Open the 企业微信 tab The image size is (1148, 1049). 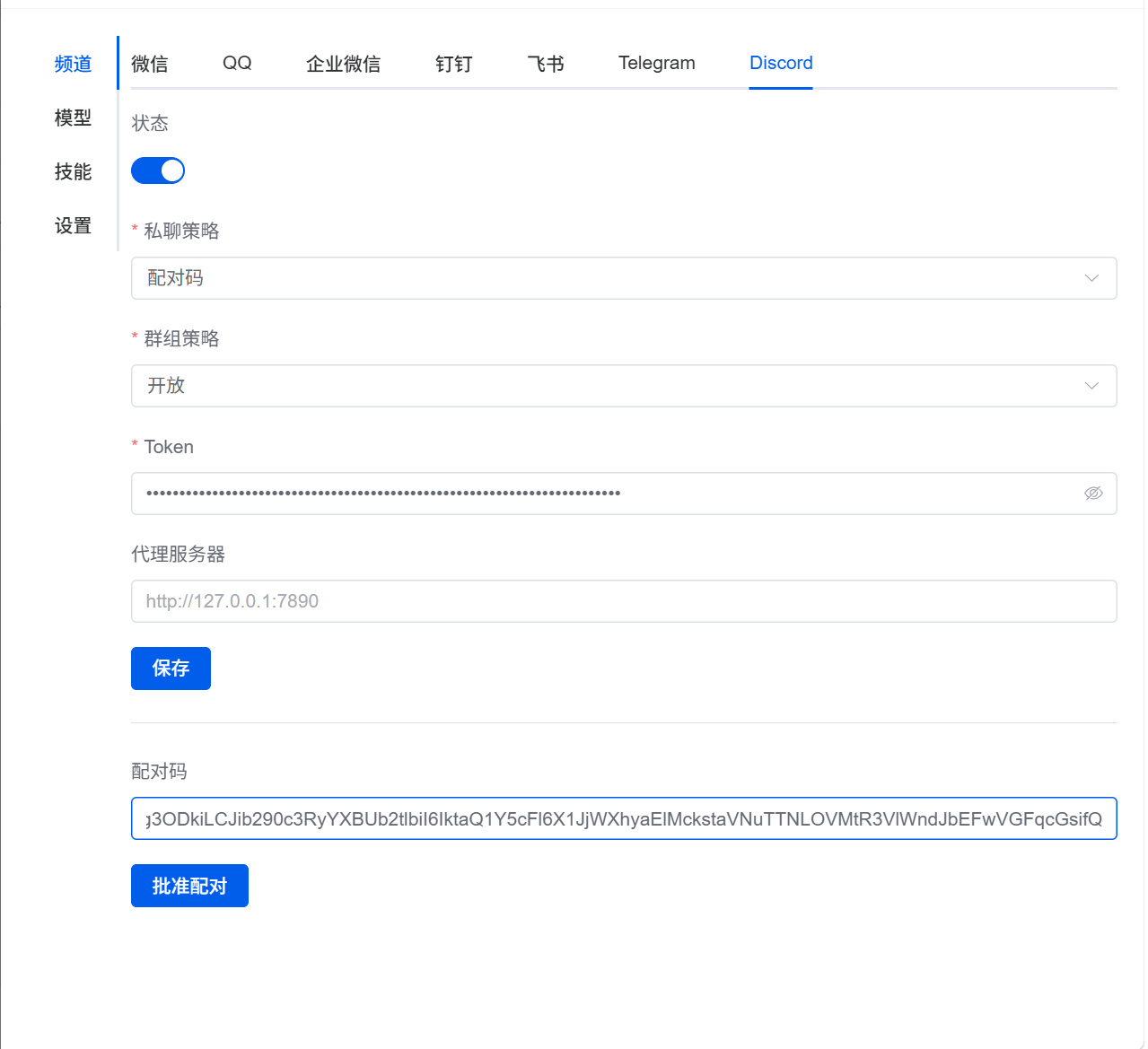(x=343, y=64)
